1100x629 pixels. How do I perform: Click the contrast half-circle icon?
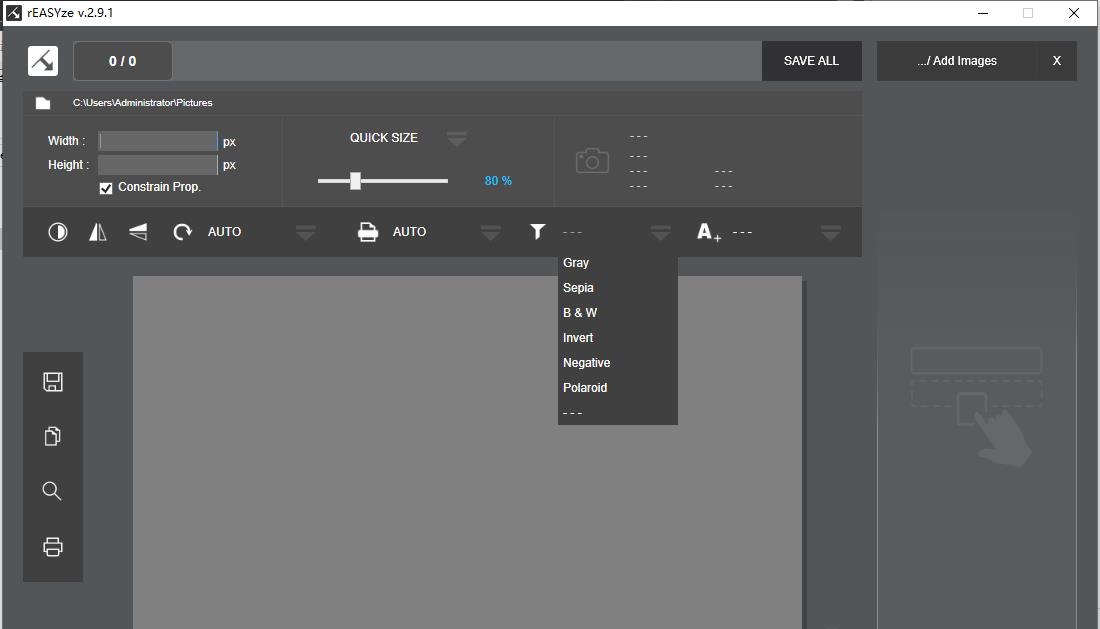click(58, 232)
